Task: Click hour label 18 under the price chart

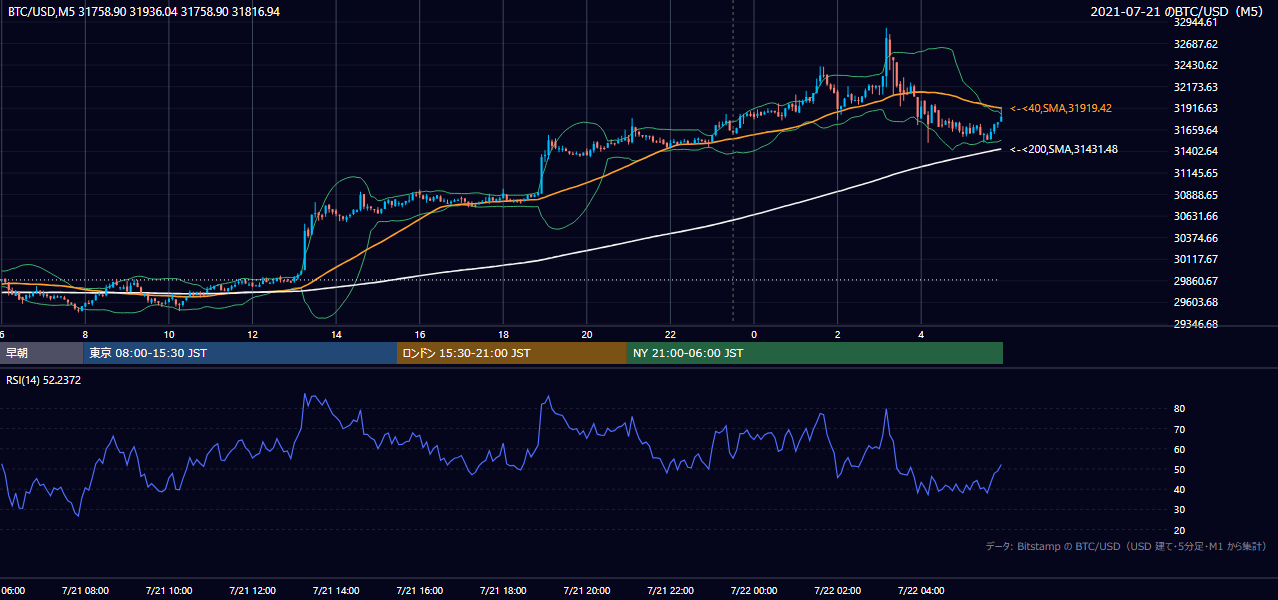Action: pos(503,334)
